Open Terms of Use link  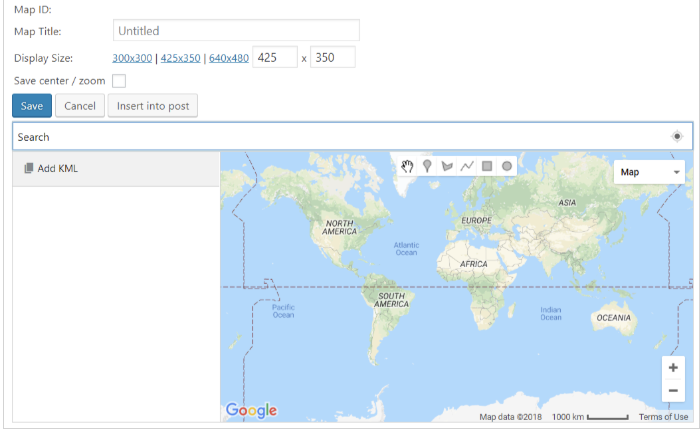click(x=664, y=417)
